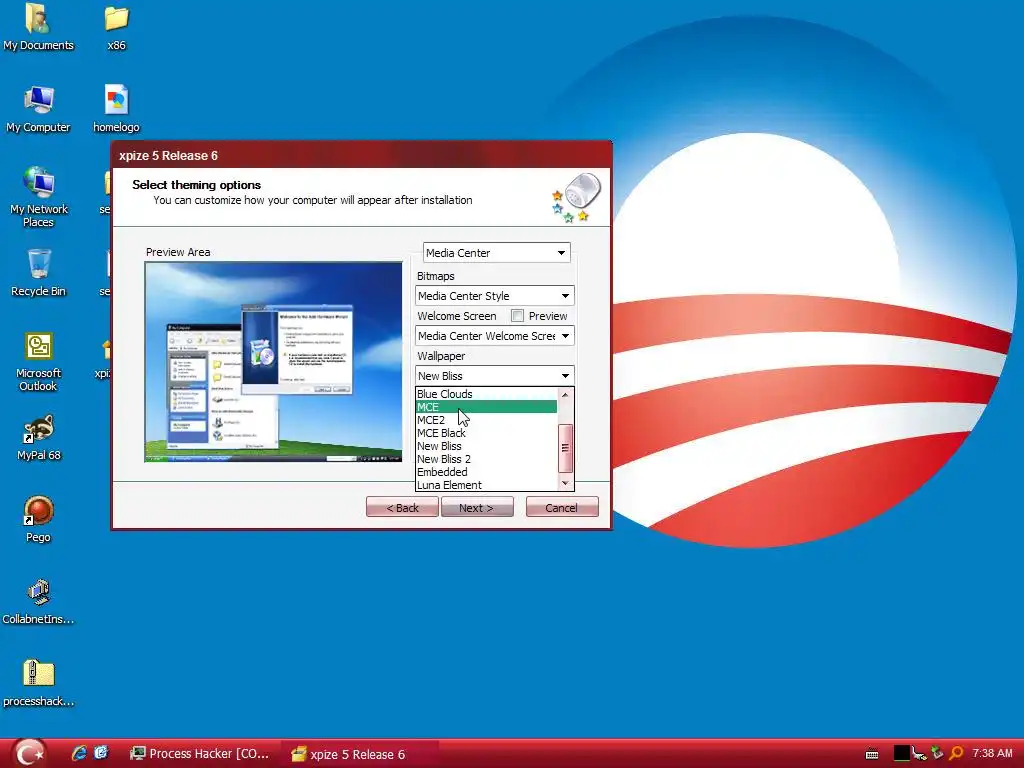Open the My Documents desktop icon
1024x768 pixels.
pos(38,27)
